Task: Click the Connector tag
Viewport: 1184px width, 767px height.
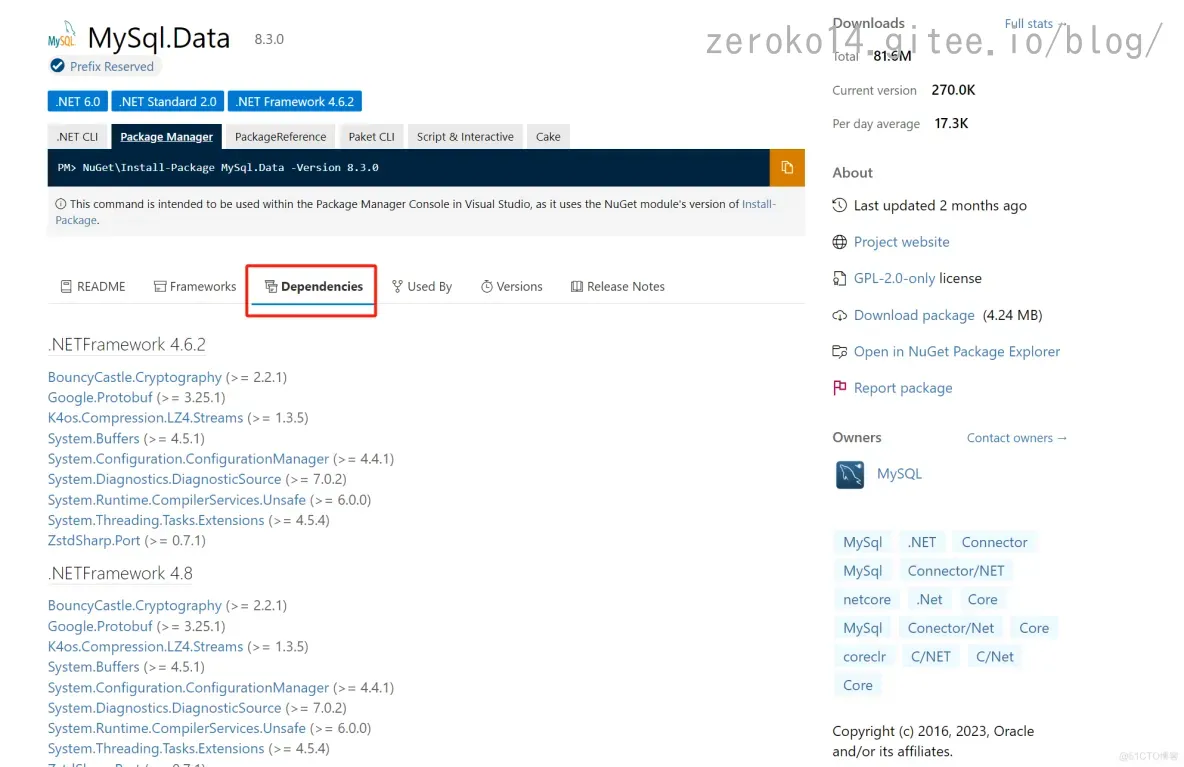Action: (994, 542)
